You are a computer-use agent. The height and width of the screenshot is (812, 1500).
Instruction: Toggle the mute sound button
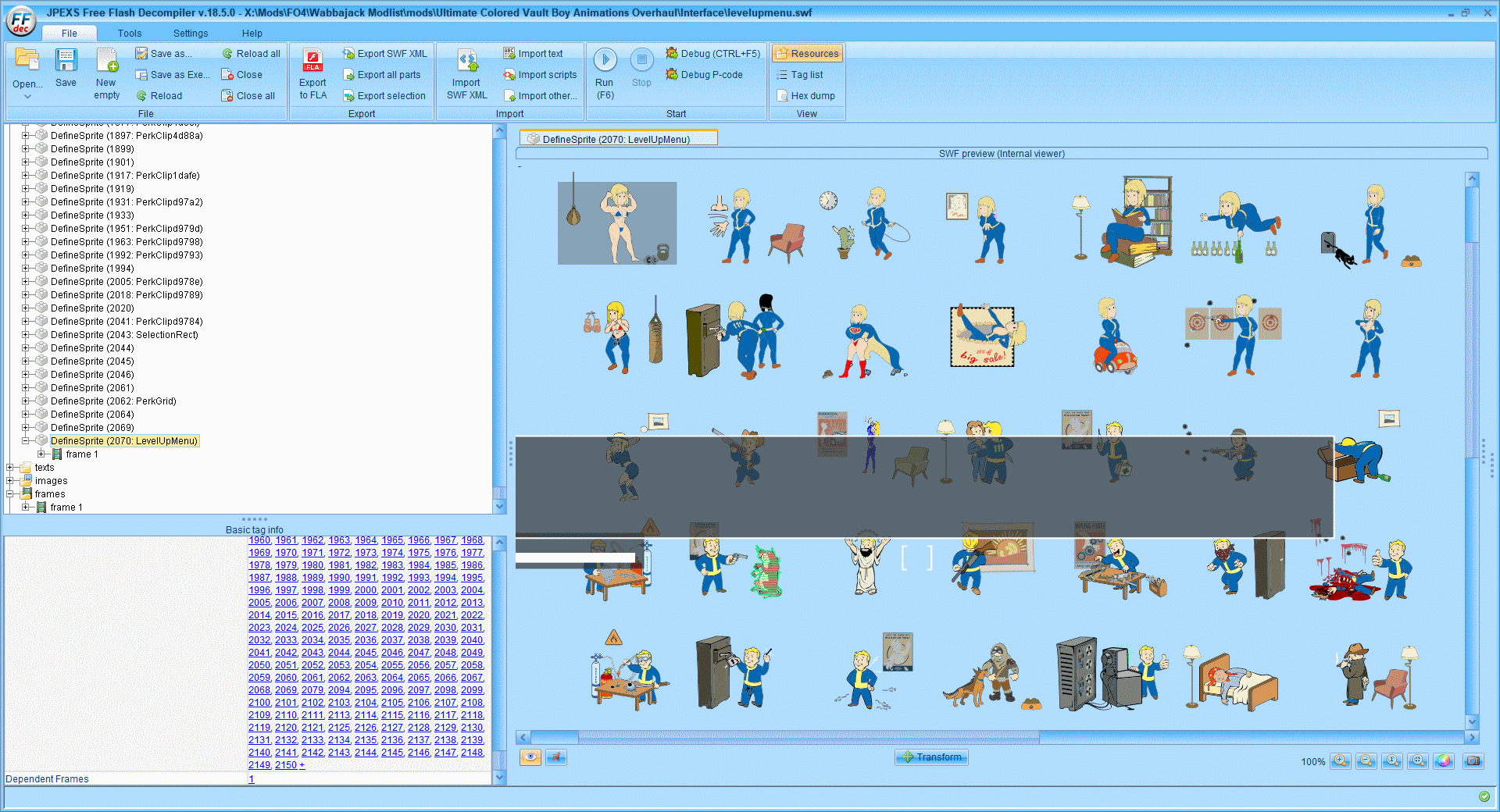point(556,757)
